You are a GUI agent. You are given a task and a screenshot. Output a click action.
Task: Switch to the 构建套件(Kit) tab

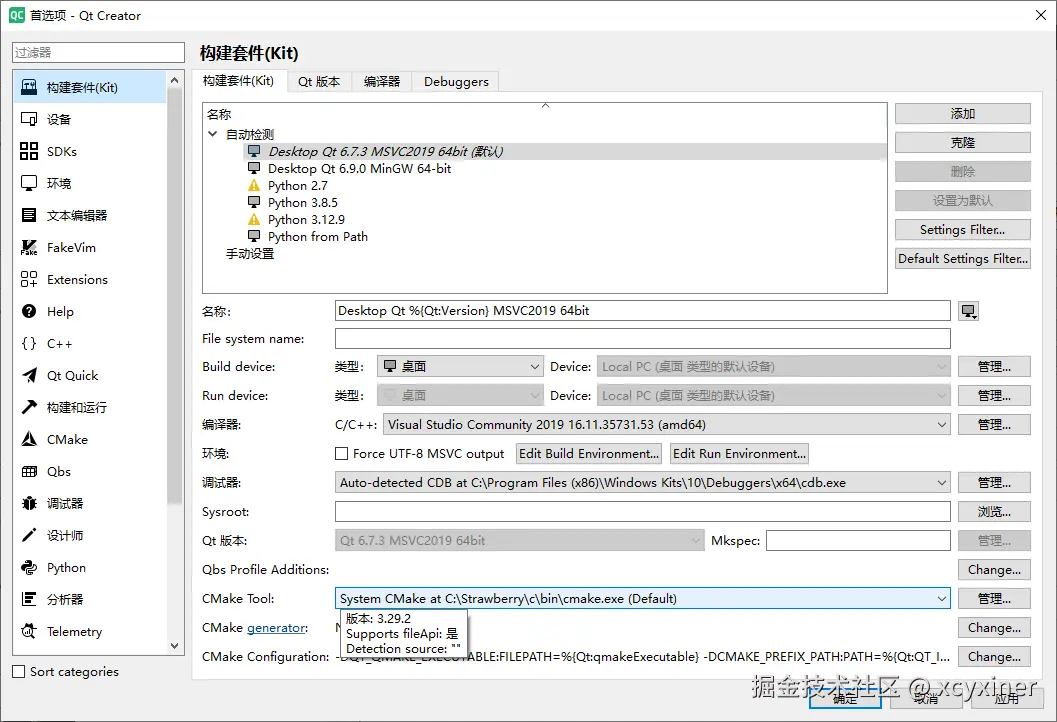point(239,81)
